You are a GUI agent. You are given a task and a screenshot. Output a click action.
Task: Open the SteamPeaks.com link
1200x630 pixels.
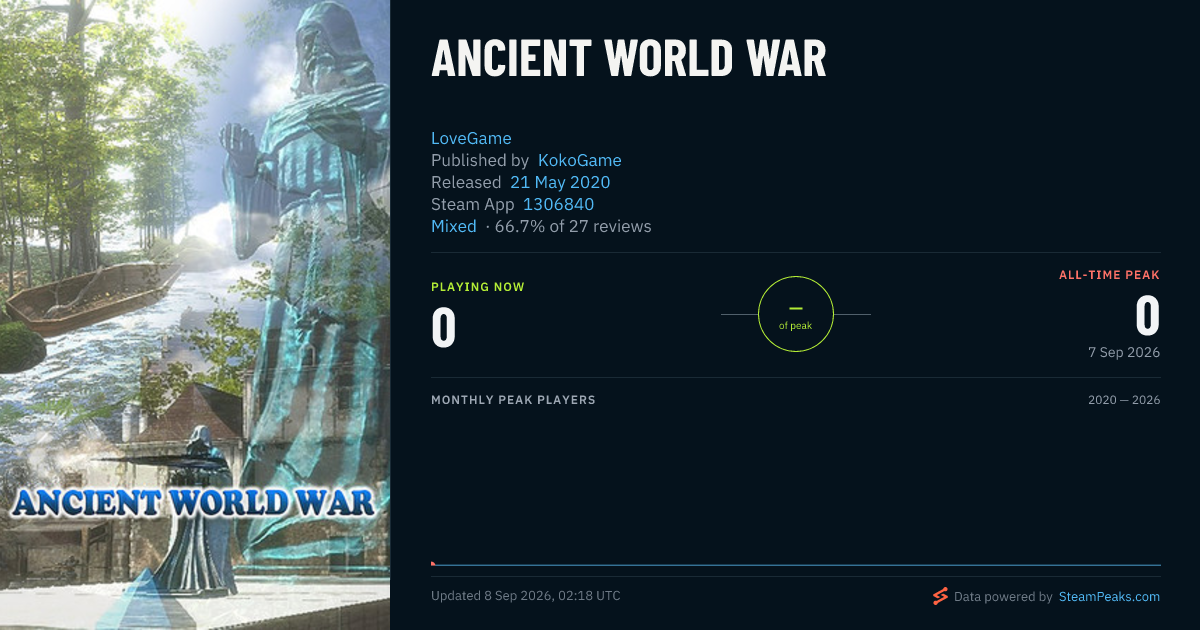[x=1109, y=596]
